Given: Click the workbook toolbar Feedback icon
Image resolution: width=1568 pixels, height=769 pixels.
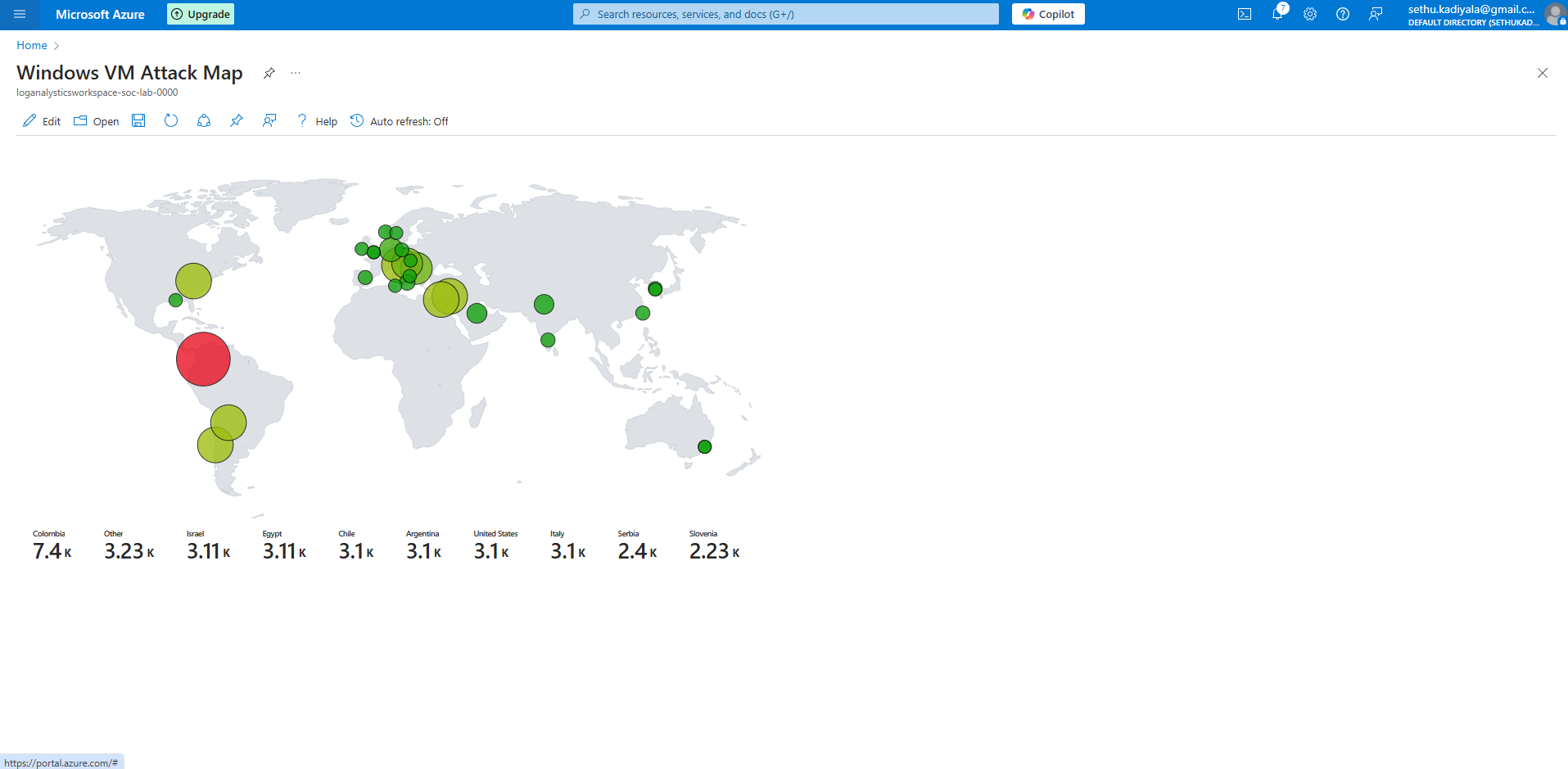Looking at the screenshot, I should pyautogui.click(x=269, y=121).
